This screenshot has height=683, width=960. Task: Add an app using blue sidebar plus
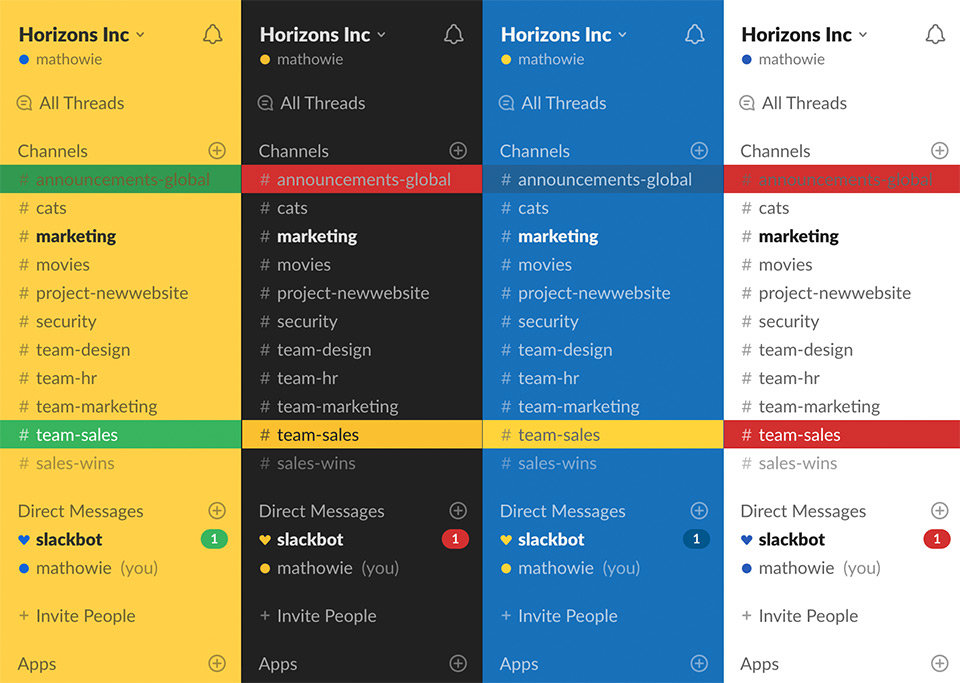coord(699,663)
